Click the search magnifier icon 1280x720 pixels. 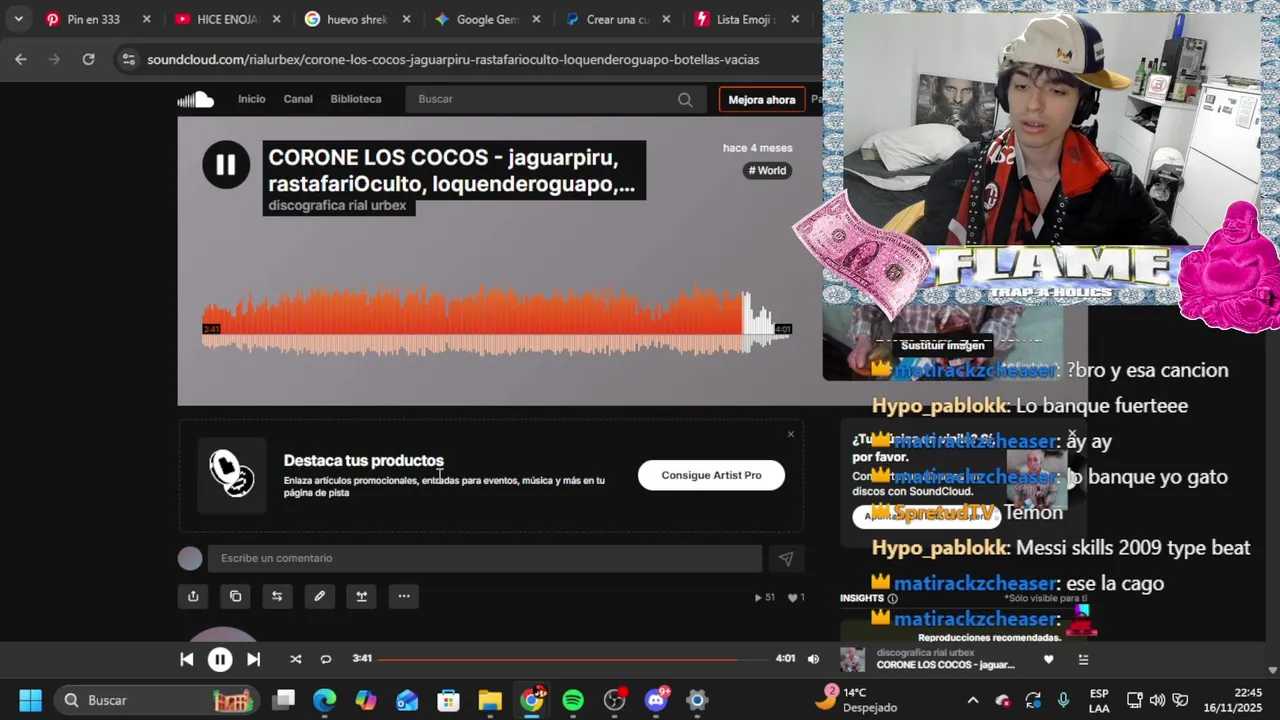[685, 99]
